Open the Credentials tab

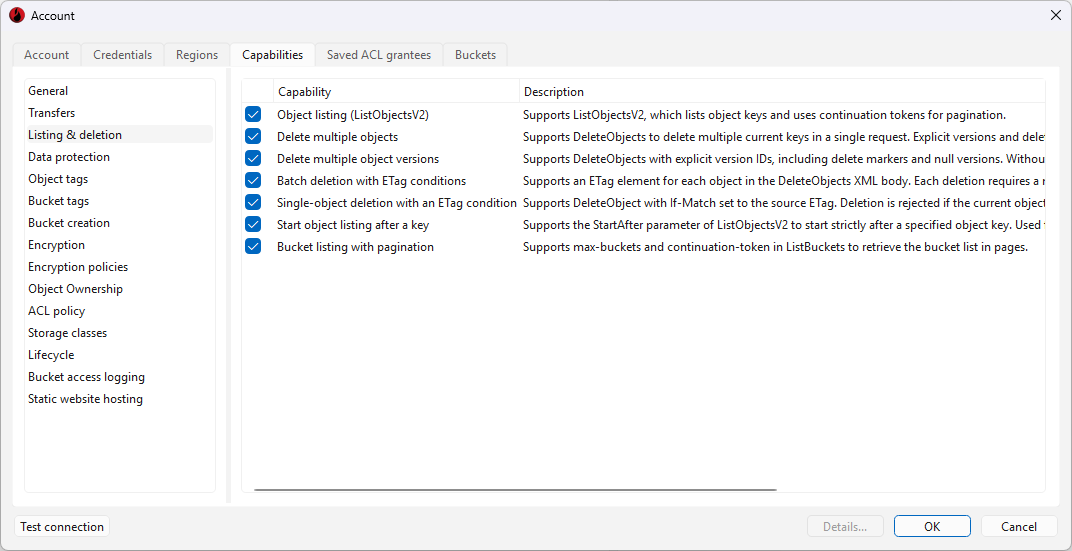click(x=122, y=55)
